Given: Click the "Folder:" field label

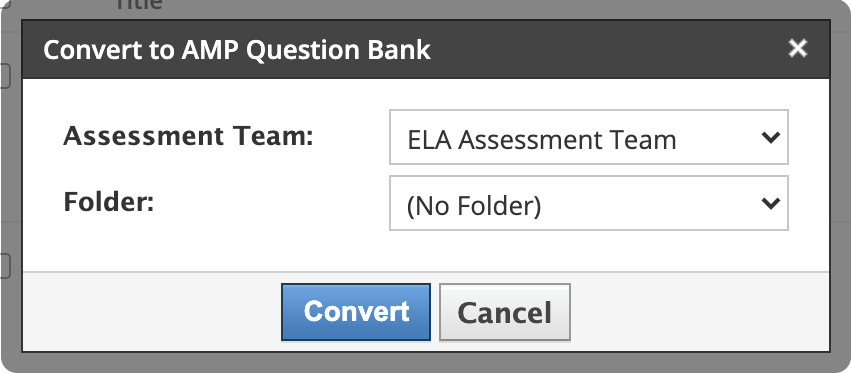Looking at the screenshot, I should click(109, 202).
